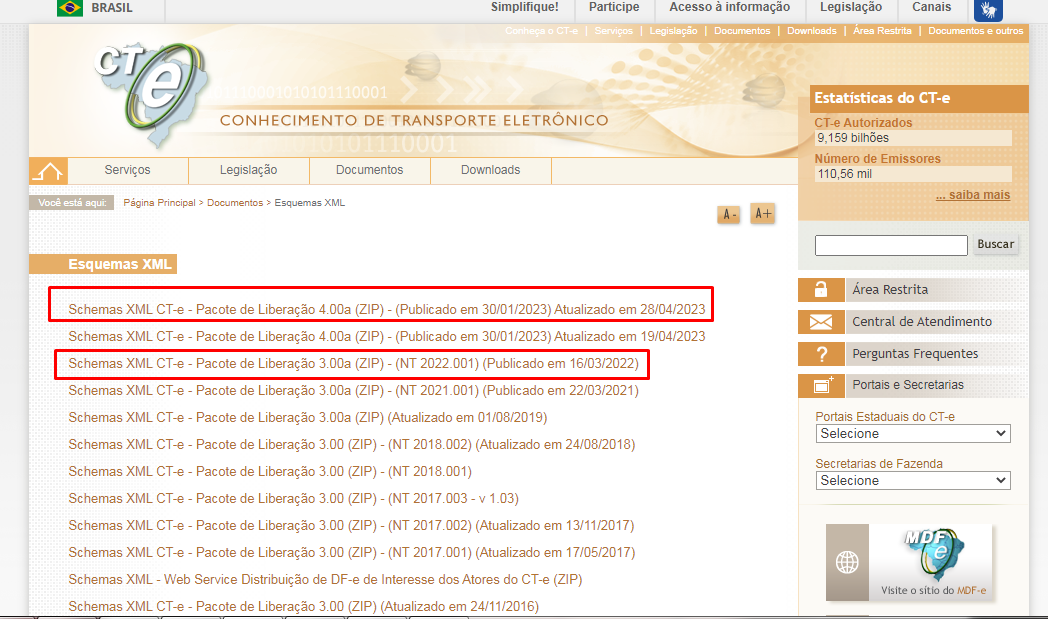The height and width of the screenshot is (619, 1048).
Task: Download Pacote 3.00a updated 01/08/2019
Action: tap(307, 418)
